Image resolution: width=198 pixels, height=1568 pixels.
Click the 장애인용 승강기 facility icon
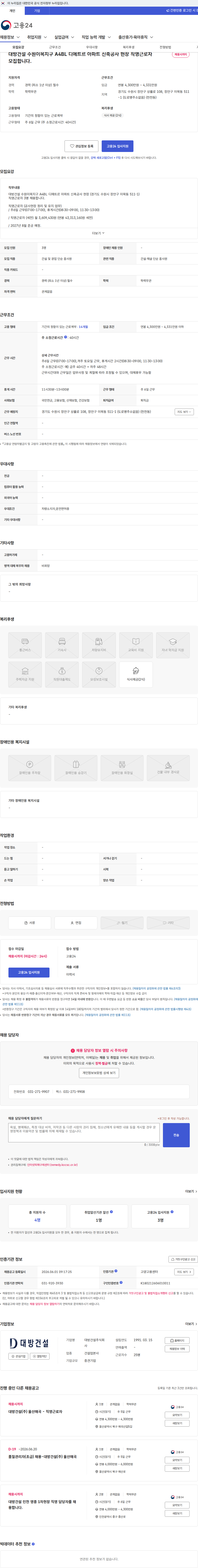tap(76, 768)
